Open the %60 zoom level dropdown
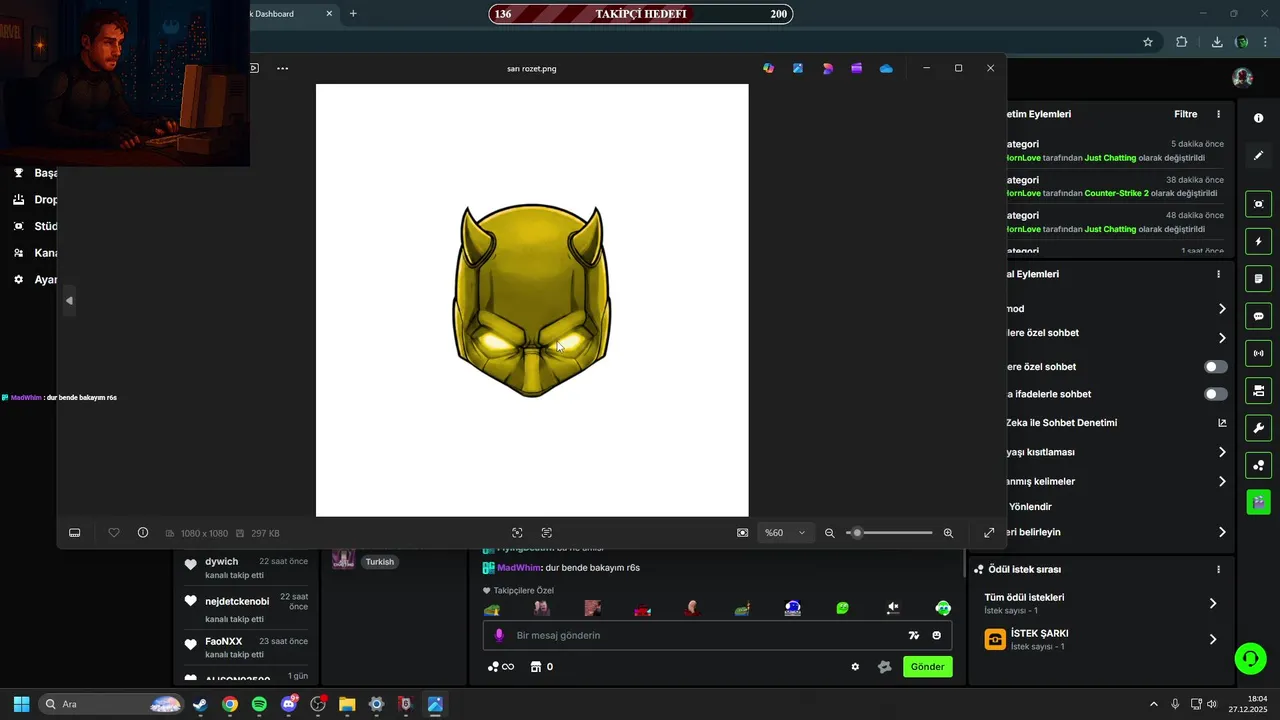 pyautogui.click(x=785, y=533)
